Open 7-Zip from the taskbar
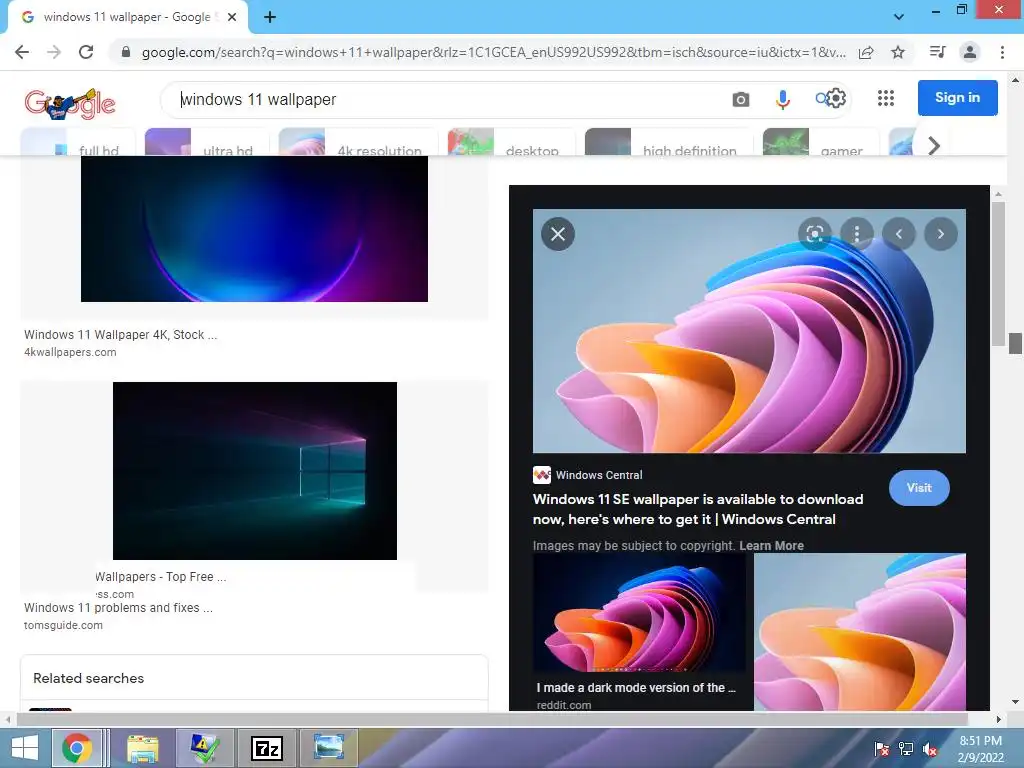 266,748
